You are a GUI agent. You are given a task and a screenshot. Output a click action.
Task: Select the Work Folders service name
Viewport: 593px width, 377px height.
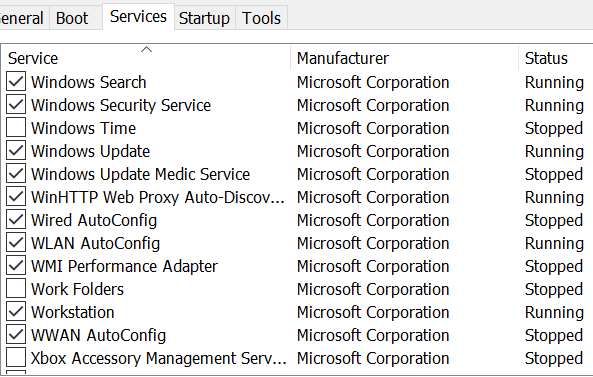click(x=78, y=290)
